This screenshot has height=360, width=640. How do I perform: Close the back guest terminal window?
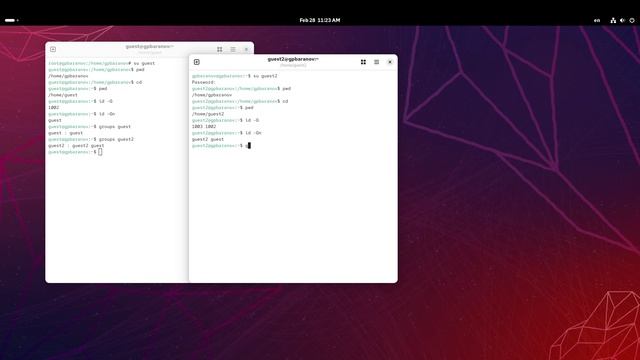(246, 49)
